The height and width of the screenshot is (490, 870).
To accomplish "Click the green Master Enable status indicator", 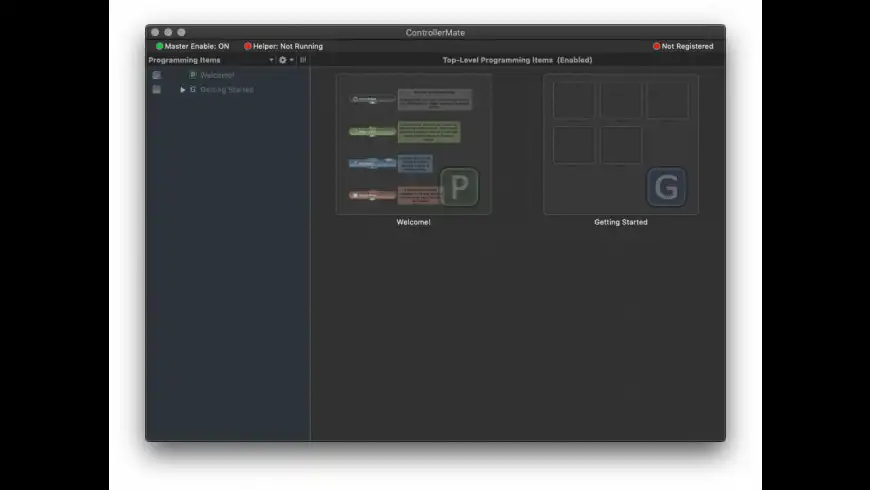I will [x=159, y=46].
